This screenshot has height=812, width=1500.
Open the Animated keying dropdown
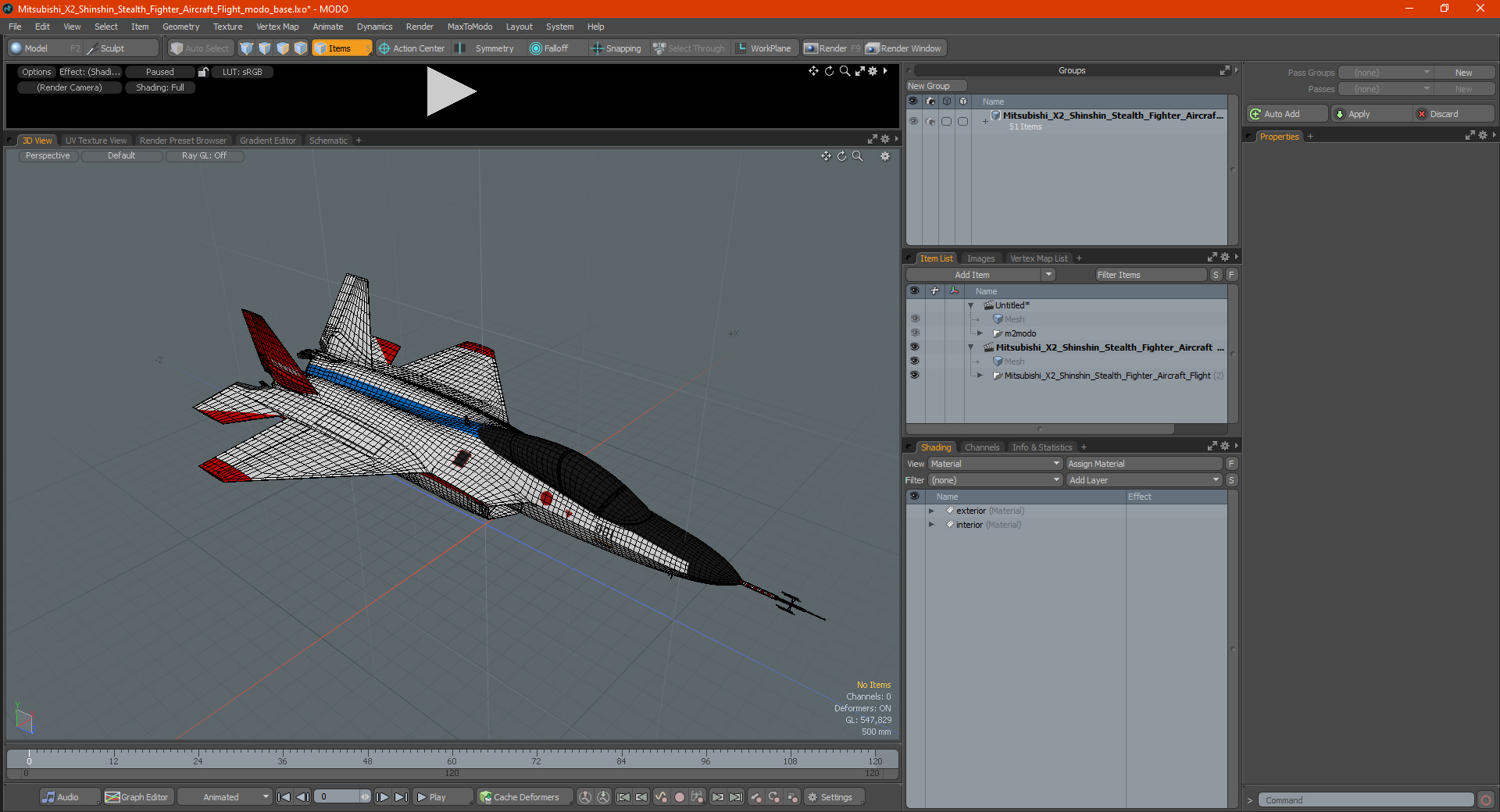point(224,797)
